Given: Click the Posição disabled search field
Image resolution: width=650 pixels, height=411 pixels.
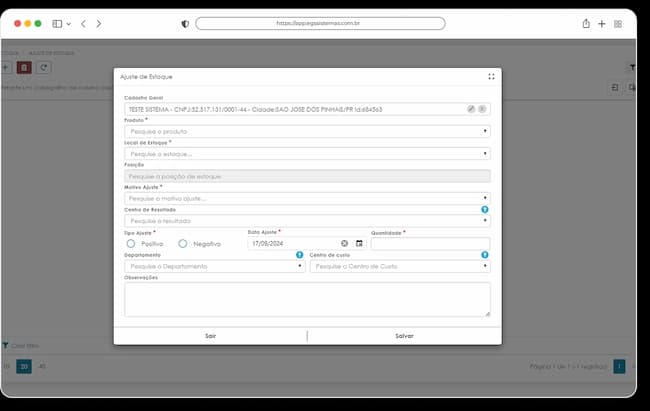Looking at the screenshot, I should click(307, 176).
